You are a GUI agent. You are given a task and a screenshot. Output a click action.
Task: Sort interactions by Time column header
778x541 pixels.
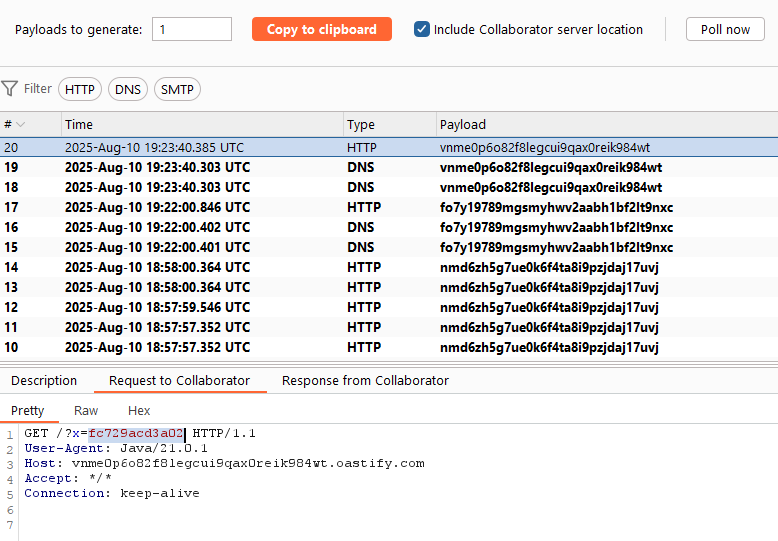coord(79,125)
